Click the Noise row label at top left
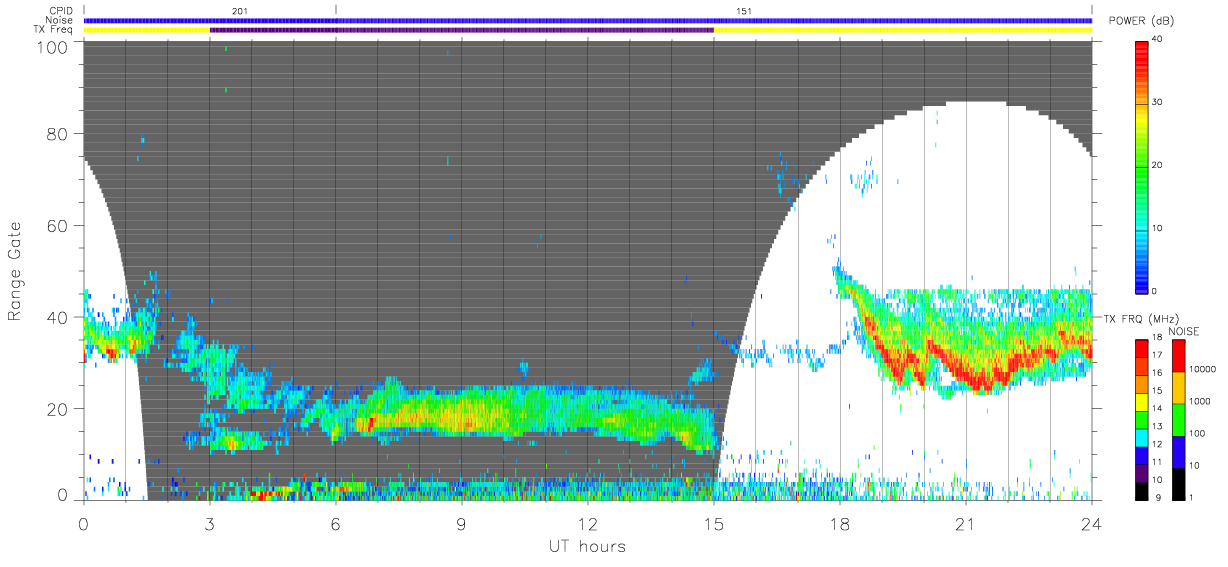Image resolution: width=1228 pixels, height=567 pixels. tap(61, 20)
